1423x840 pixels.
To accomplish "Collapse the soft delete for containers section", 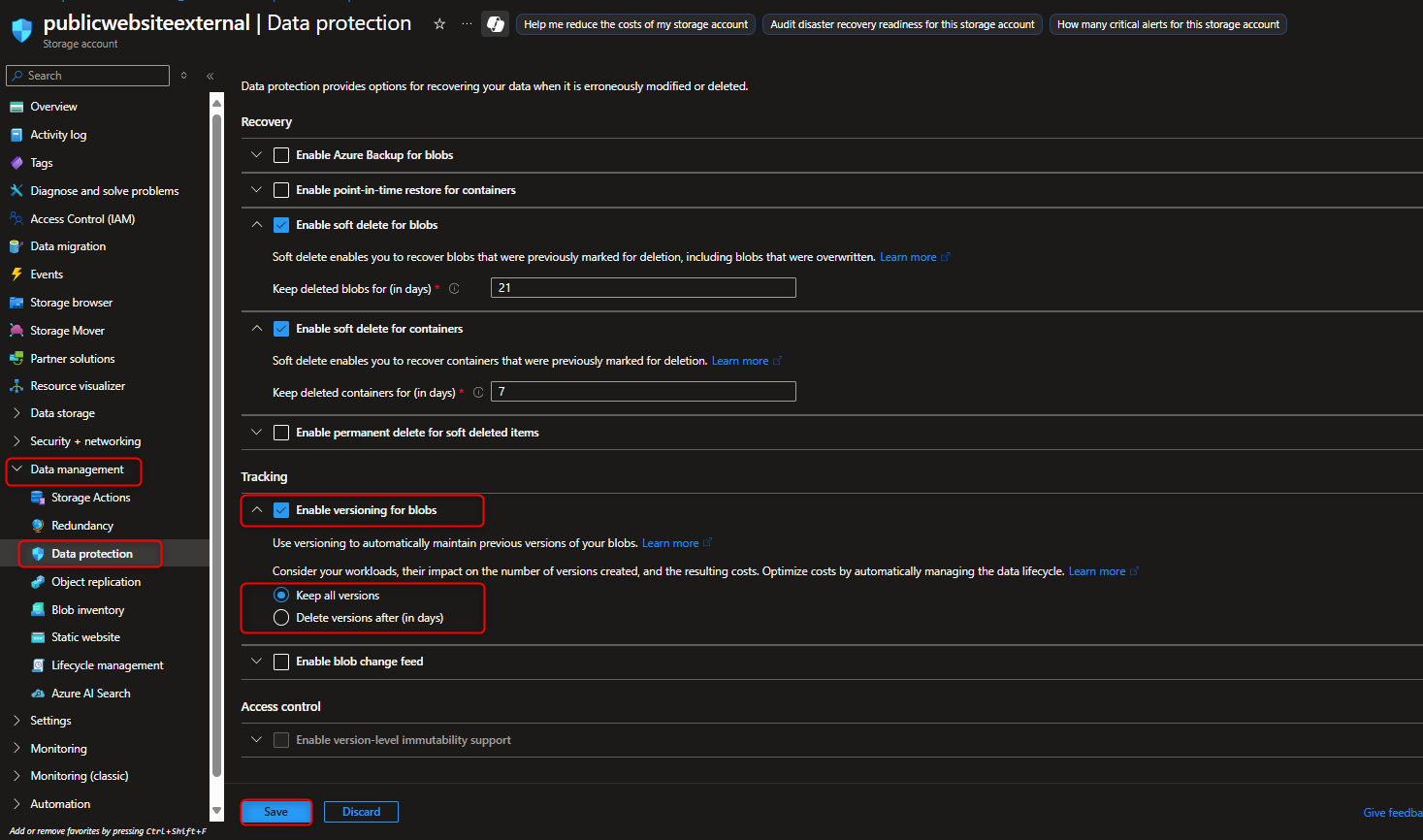I will [256, 329].
